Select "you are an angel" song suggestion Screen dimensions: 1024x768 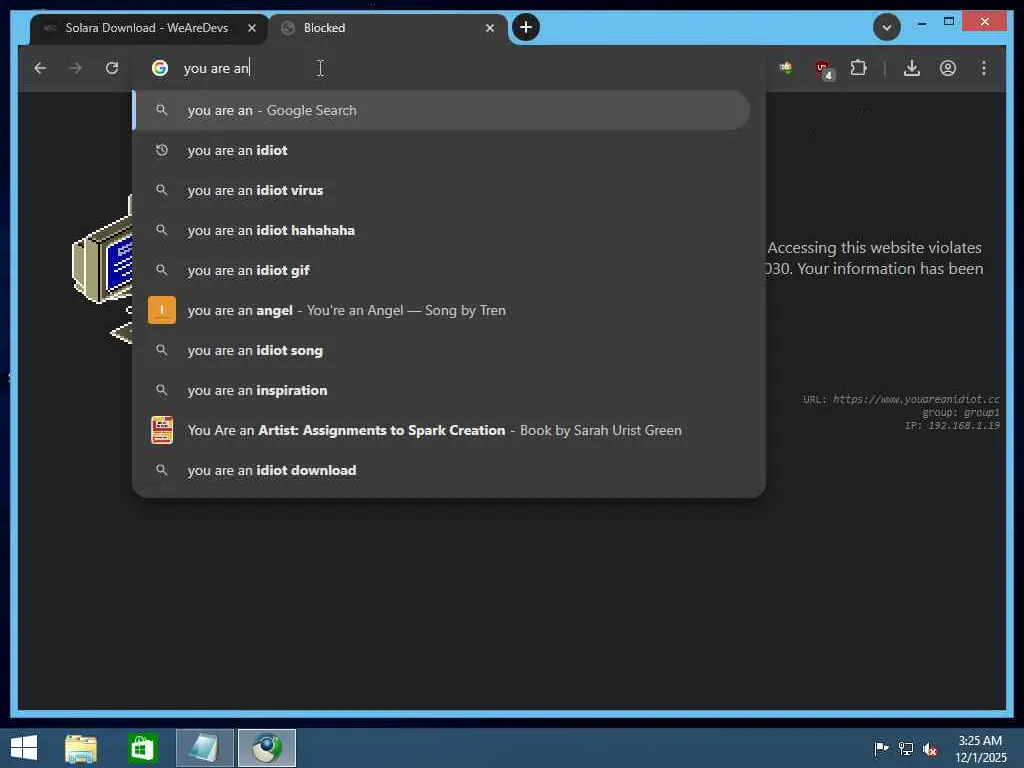(441, 310)
